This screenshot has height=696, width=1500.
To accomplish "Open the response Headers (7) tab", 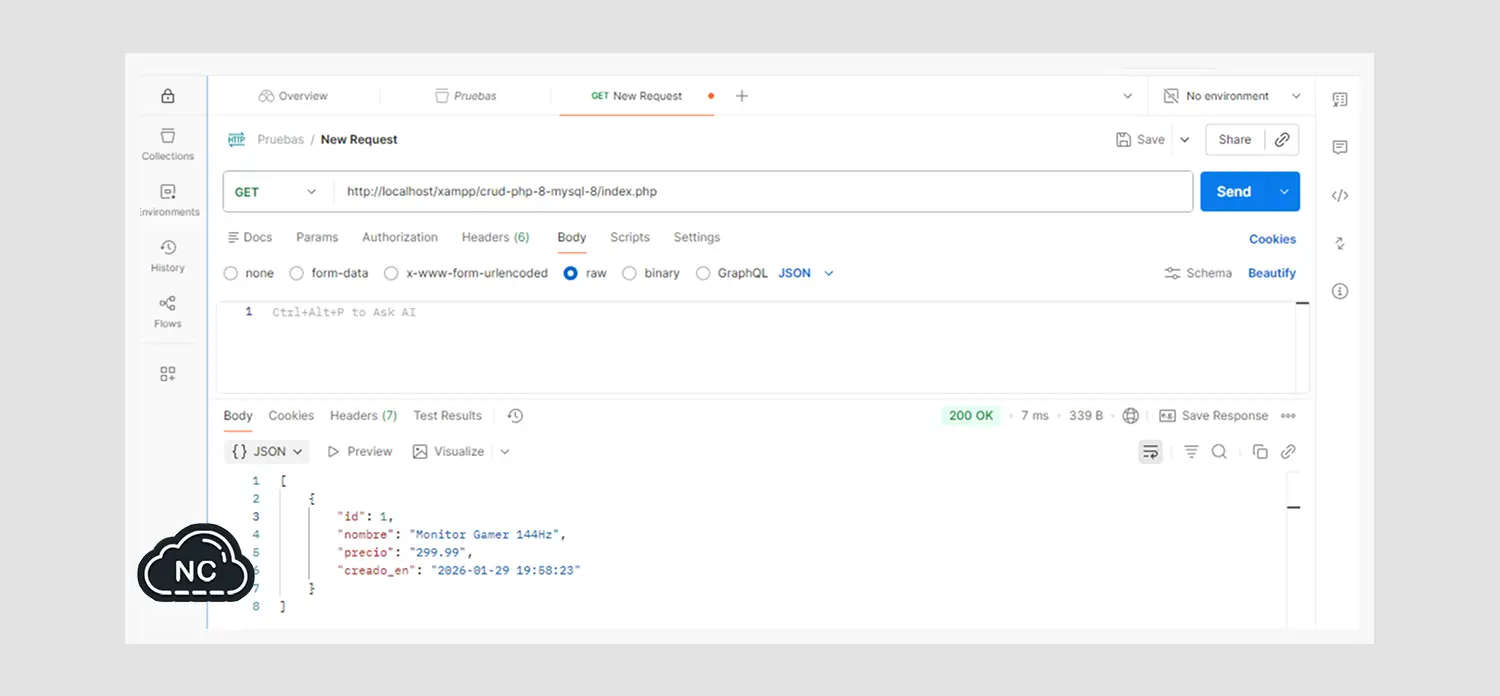I will click(364, 416).
